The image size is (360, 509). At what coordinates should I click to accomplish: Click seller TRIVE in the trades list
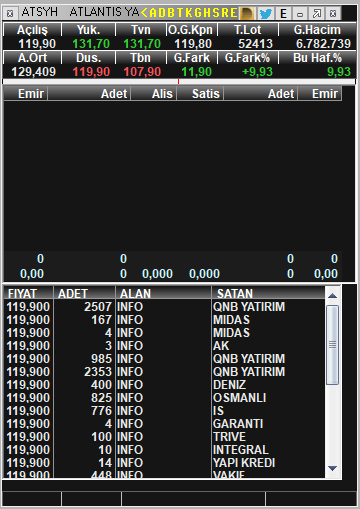pyautogui.click(x=229, y=437)
